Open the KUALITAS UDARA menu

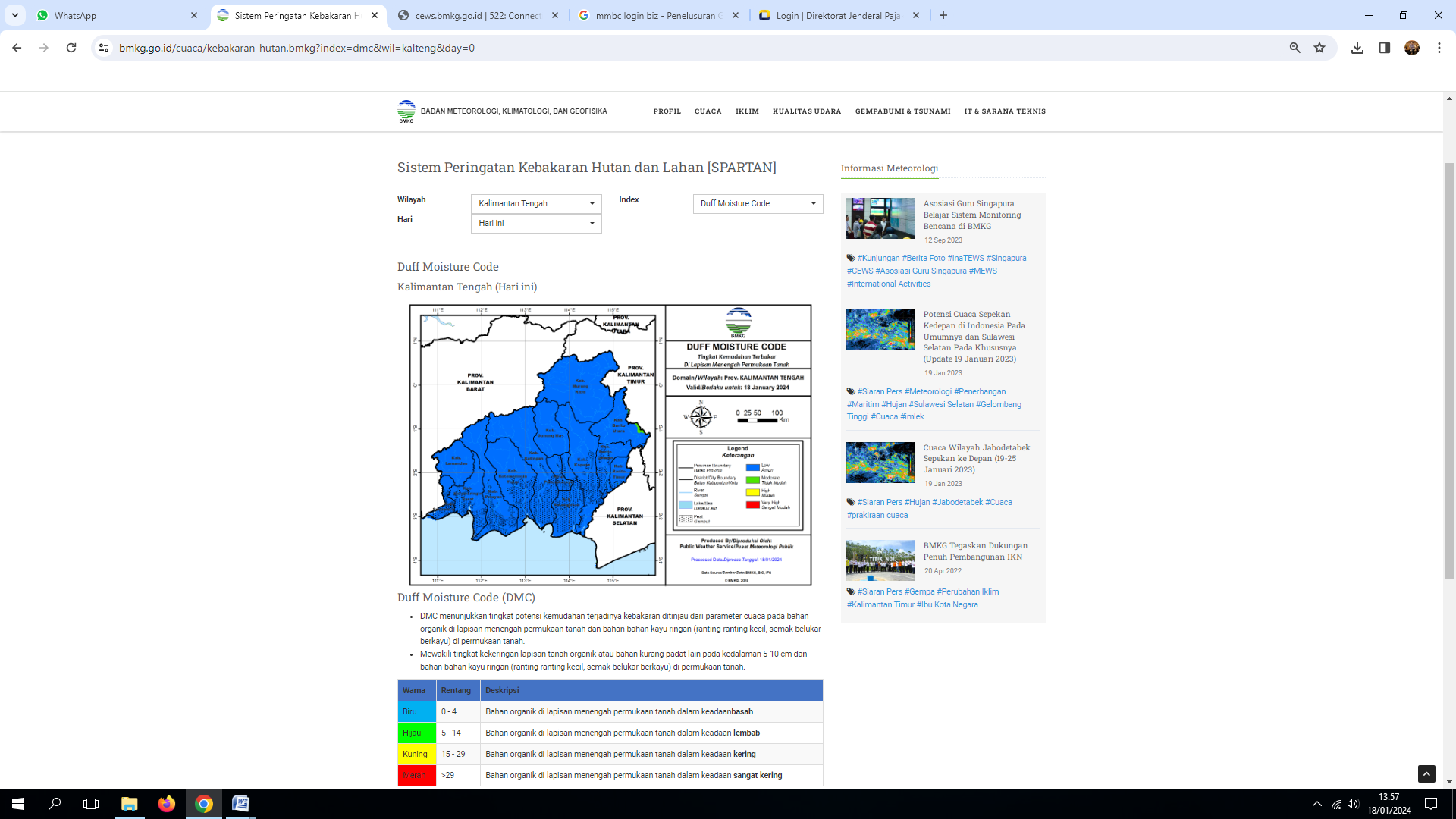(x=807, y=111)
